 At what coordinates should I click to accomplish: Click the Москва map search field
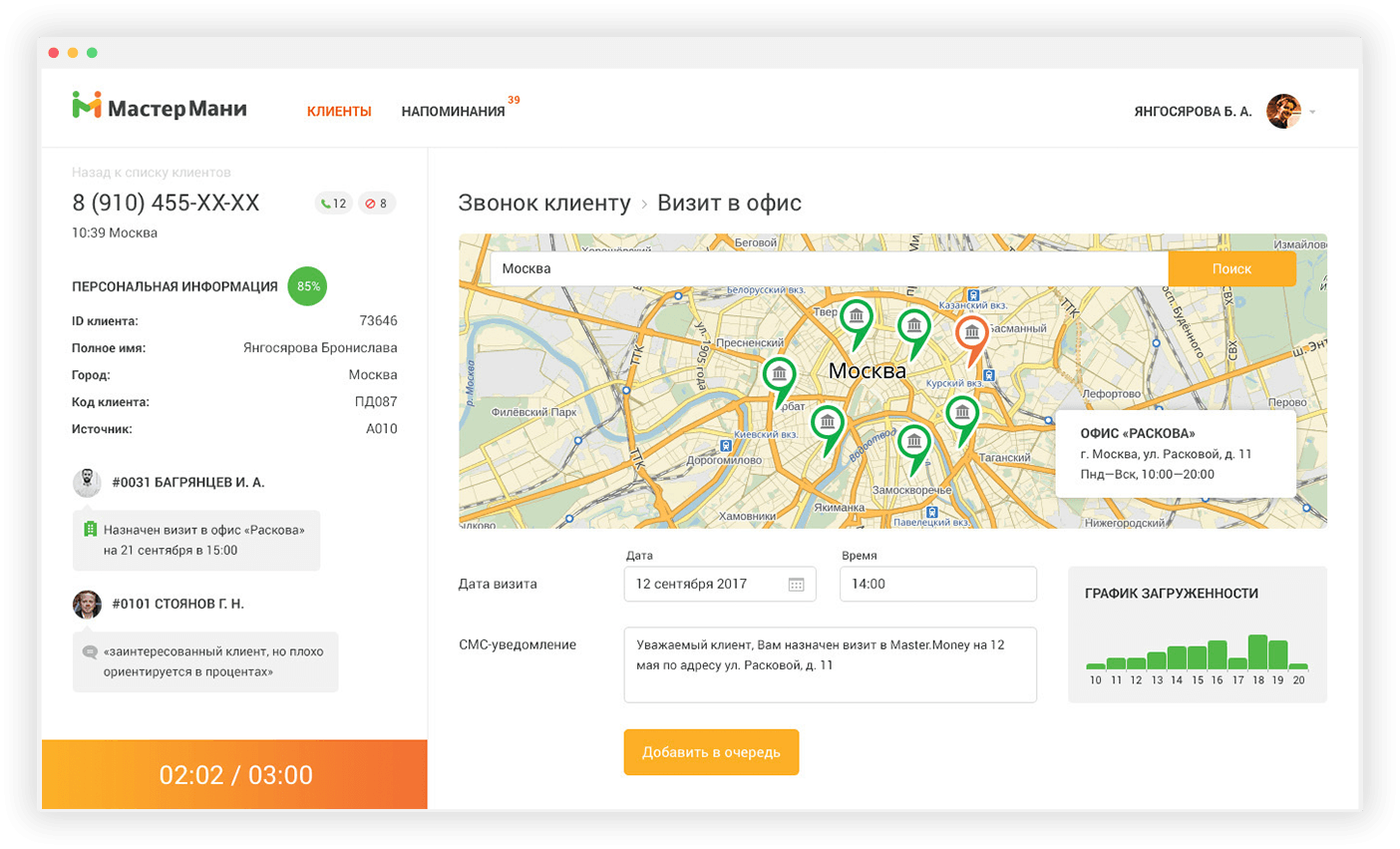pyautogui.click(x=828, y=268)
